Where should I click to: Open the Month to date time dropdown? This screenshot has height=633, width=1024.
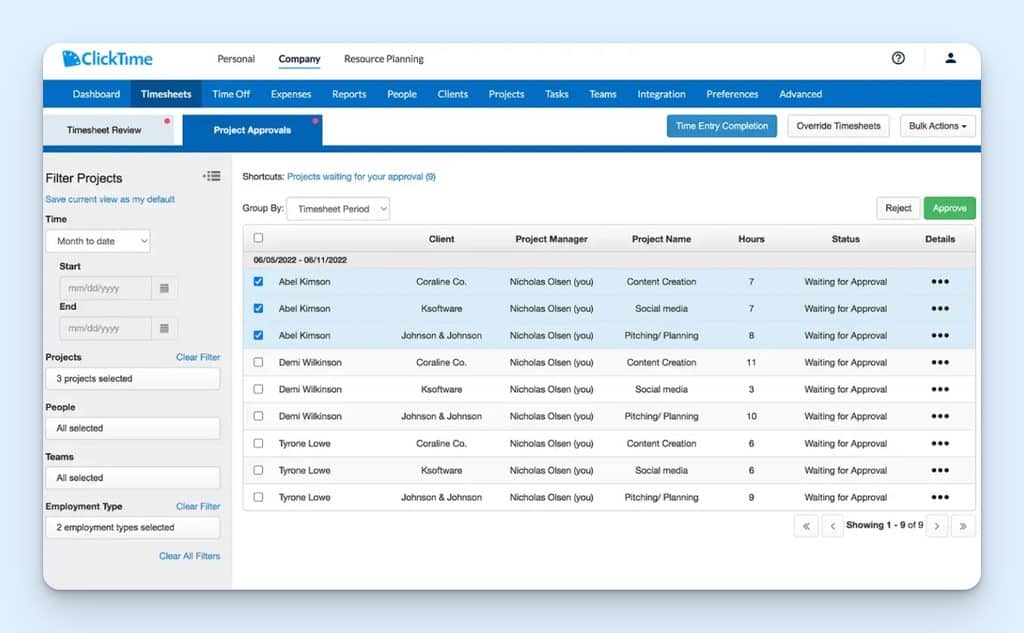98,241
